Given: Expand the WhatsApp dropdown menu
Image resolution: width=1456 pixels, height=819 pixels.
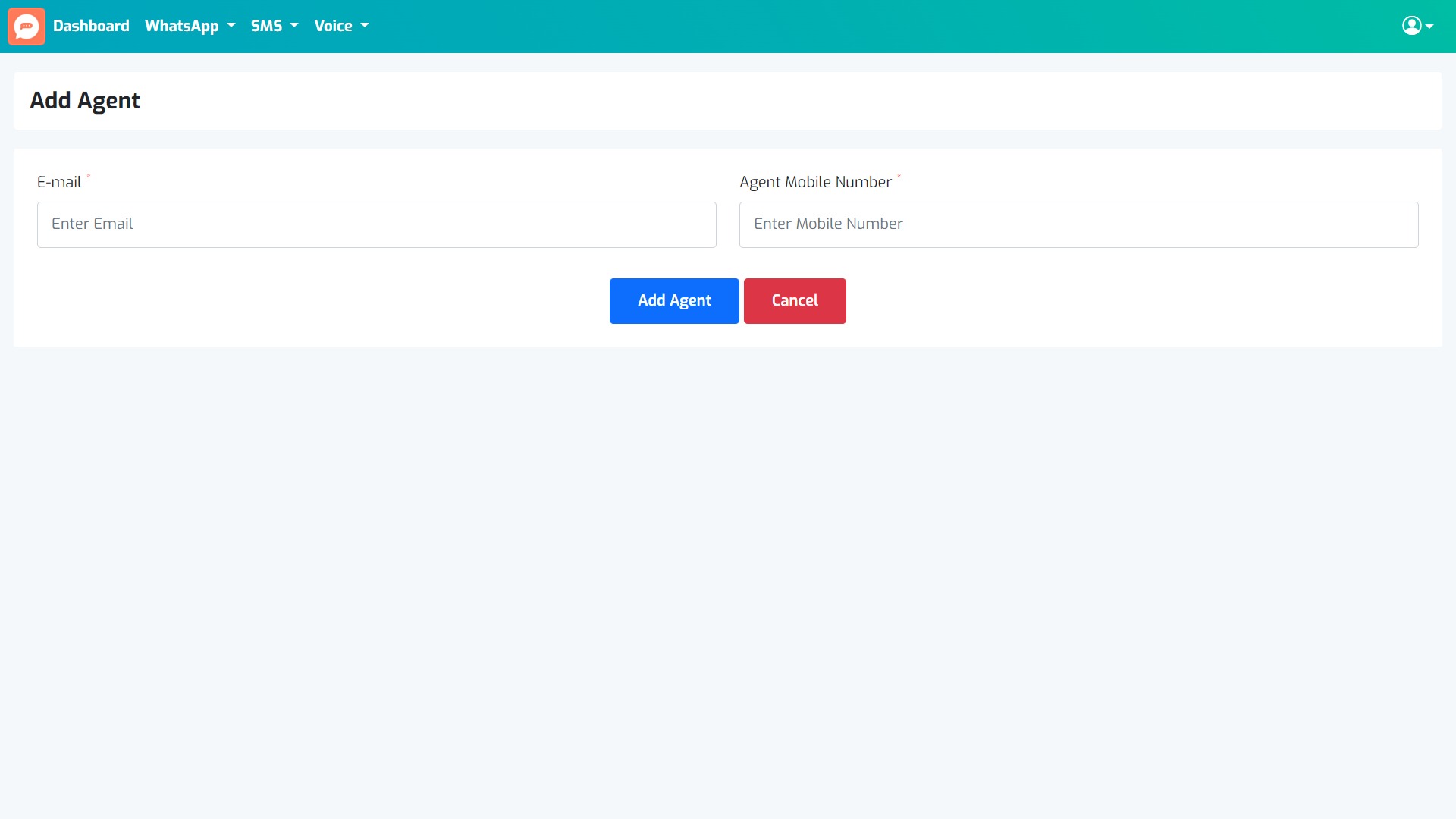Looking at the screenshot, I should [x=190, y=26].
